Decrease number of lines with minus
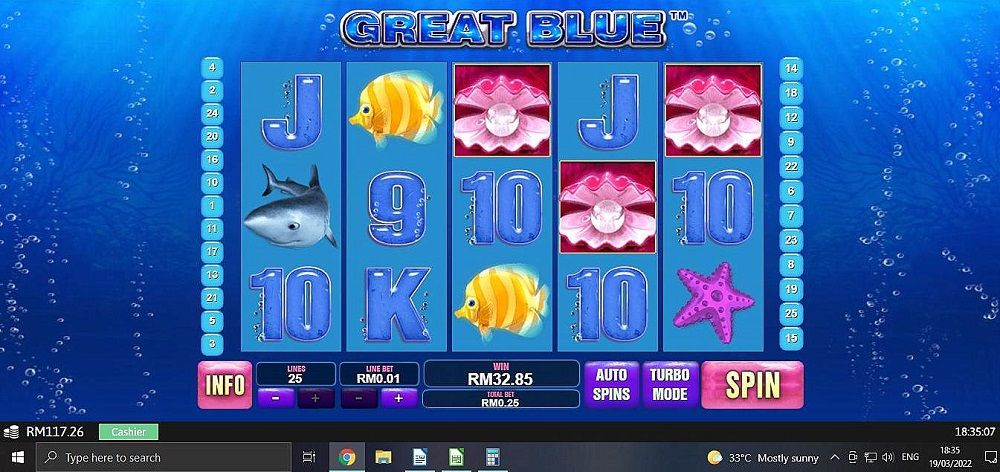This screenshot has width=1000, height=472. click(x=276, y=398)
